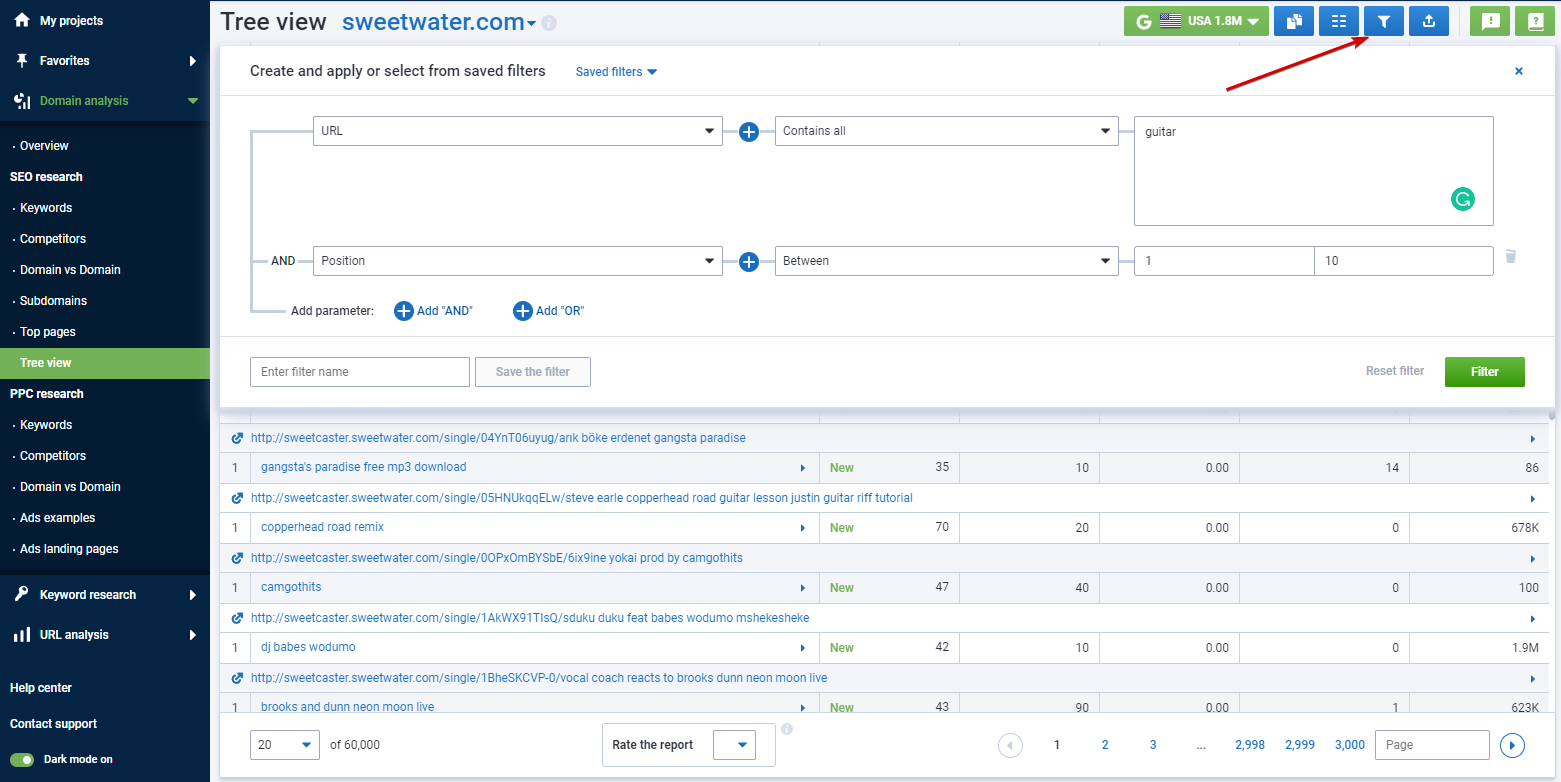The width and height of the screenshot is (1561, 782).
Task: Go to page 2
Action: pyautogui.click(x=1105, y=745)
